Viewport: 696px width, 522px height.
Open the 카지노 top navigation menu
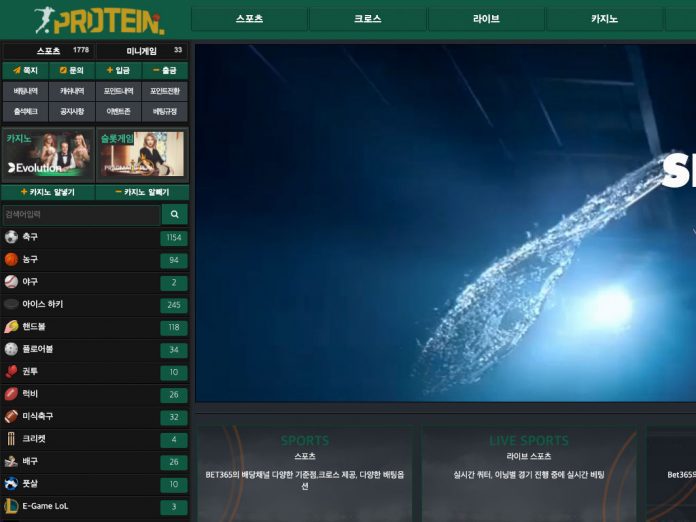tap(605, 19)
